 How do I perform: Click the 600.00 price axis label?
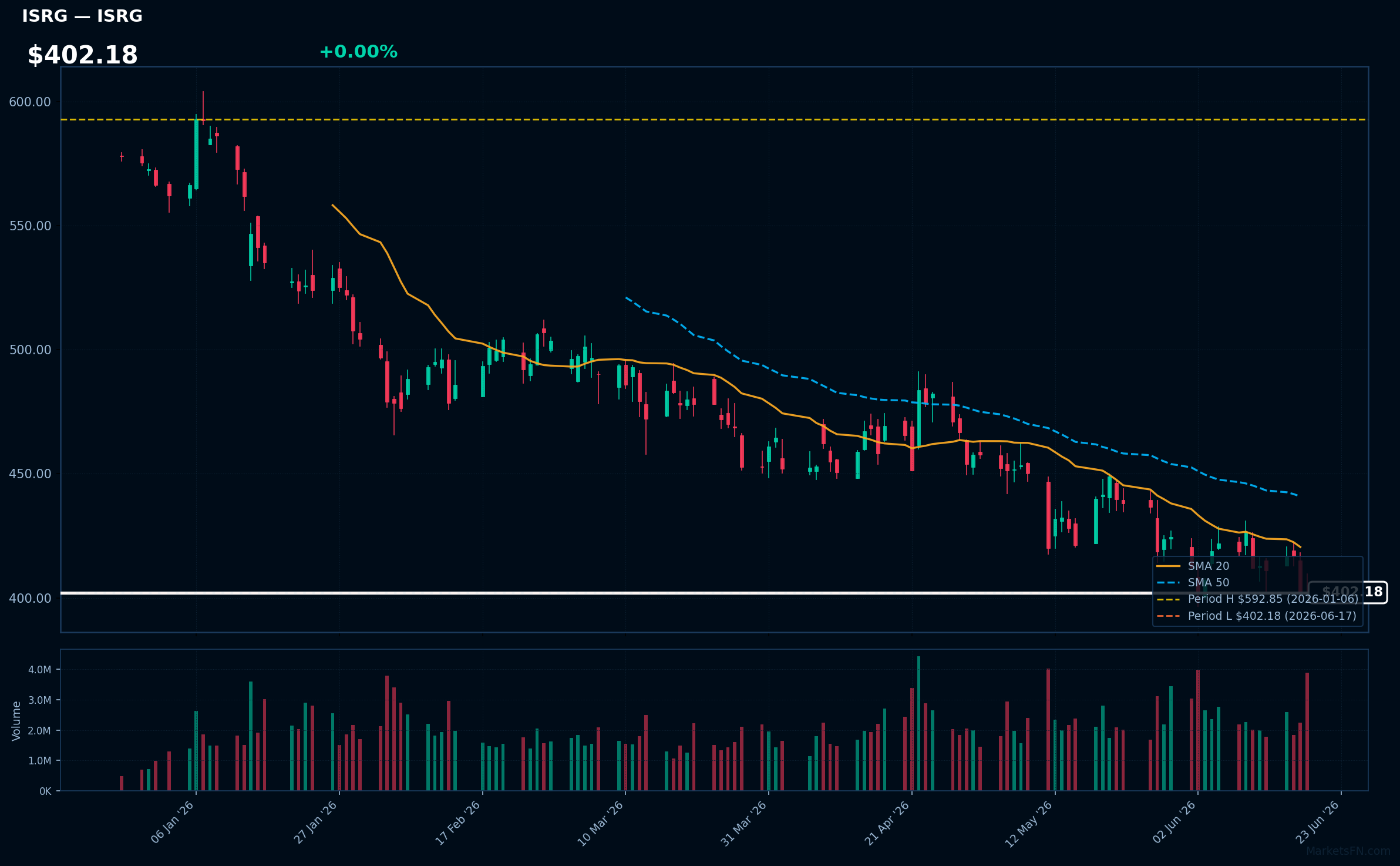[x=30, y=102]
